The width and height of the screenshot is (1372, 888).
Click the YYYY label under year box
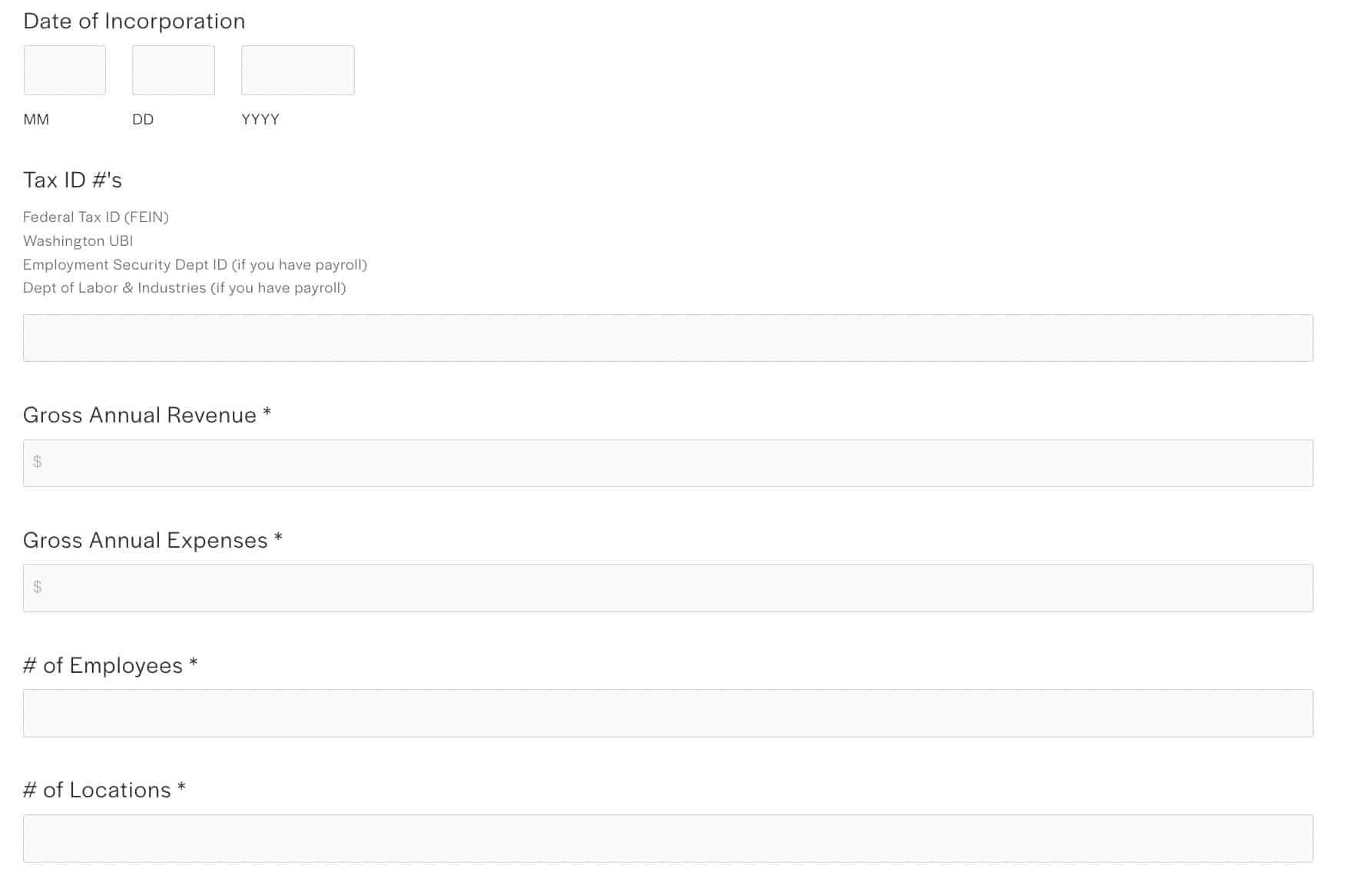pyautogui.click(x=260, y=120)
